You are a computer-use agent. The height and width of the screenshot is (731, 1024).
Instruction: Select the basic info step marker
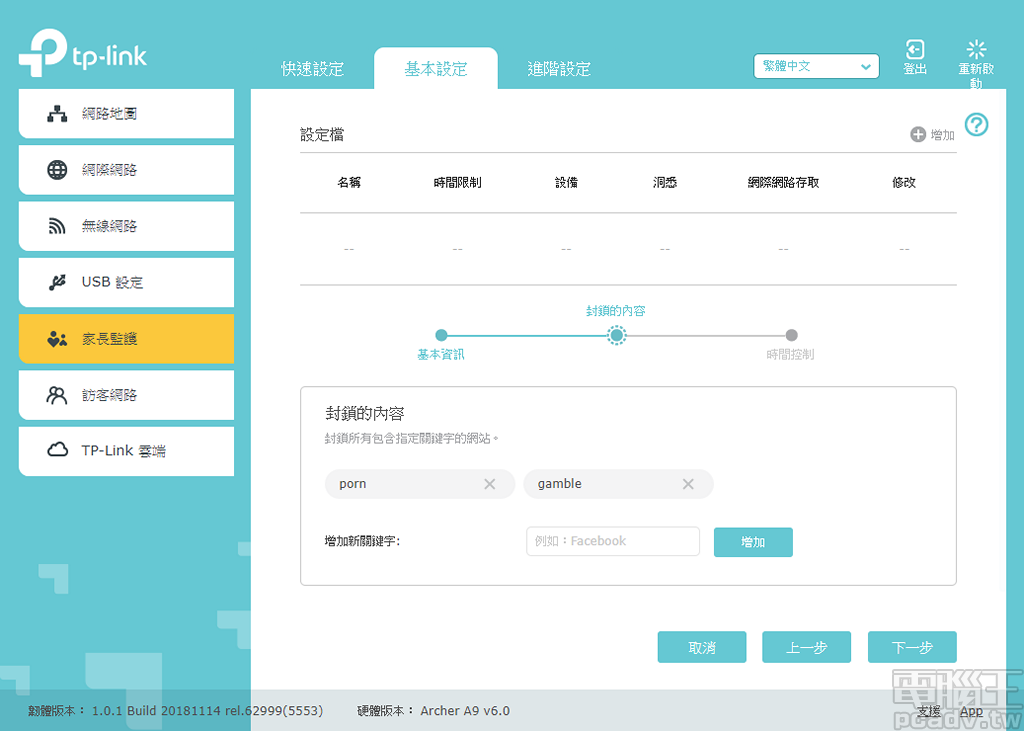[441, 335]
